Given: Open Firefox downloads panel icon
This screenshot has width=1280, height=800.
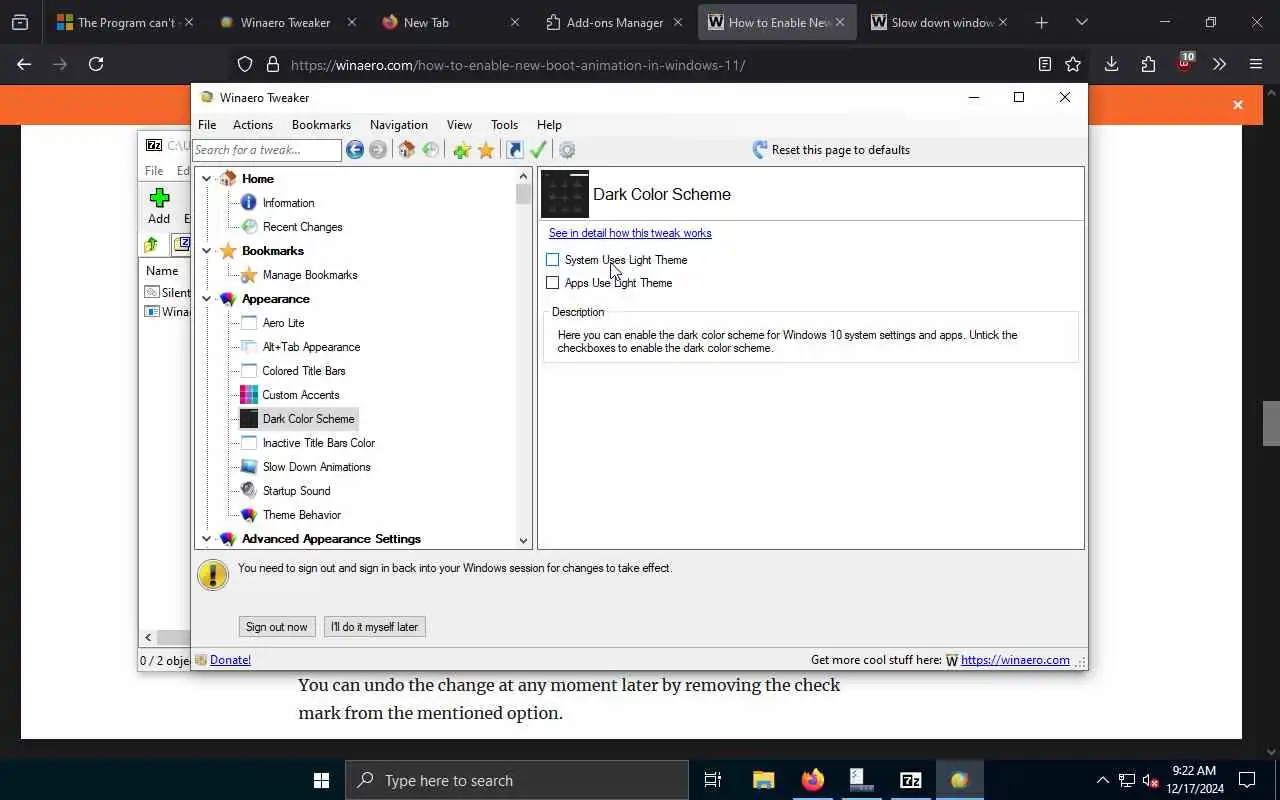Looking at the screenshot, I should (1111, 64).
